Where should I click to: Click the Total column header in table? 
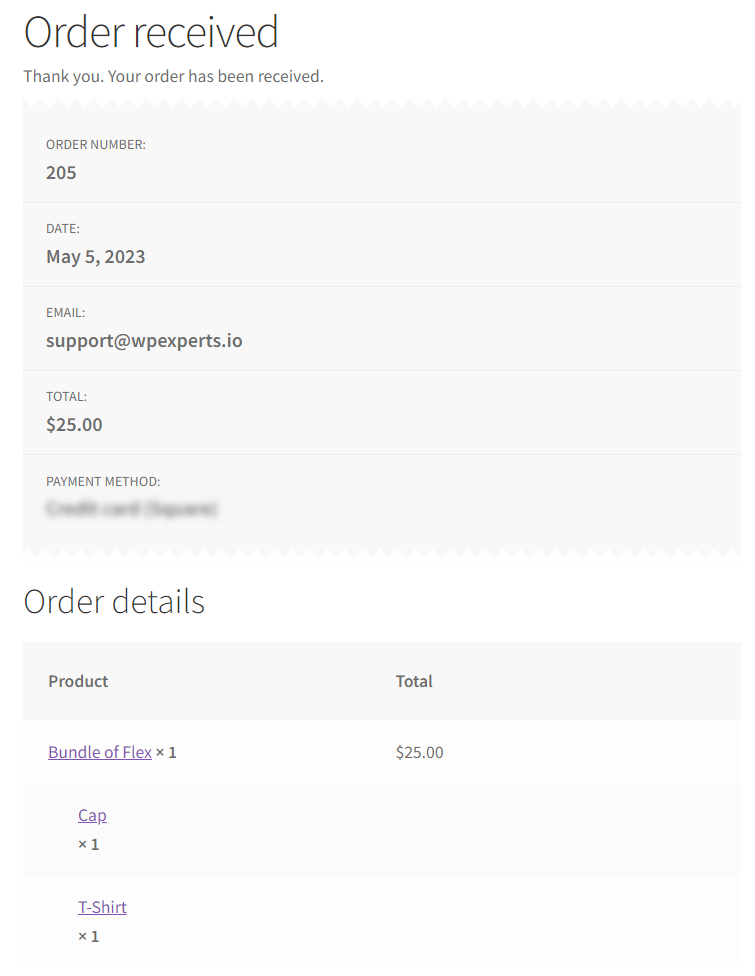pos(414,681)
